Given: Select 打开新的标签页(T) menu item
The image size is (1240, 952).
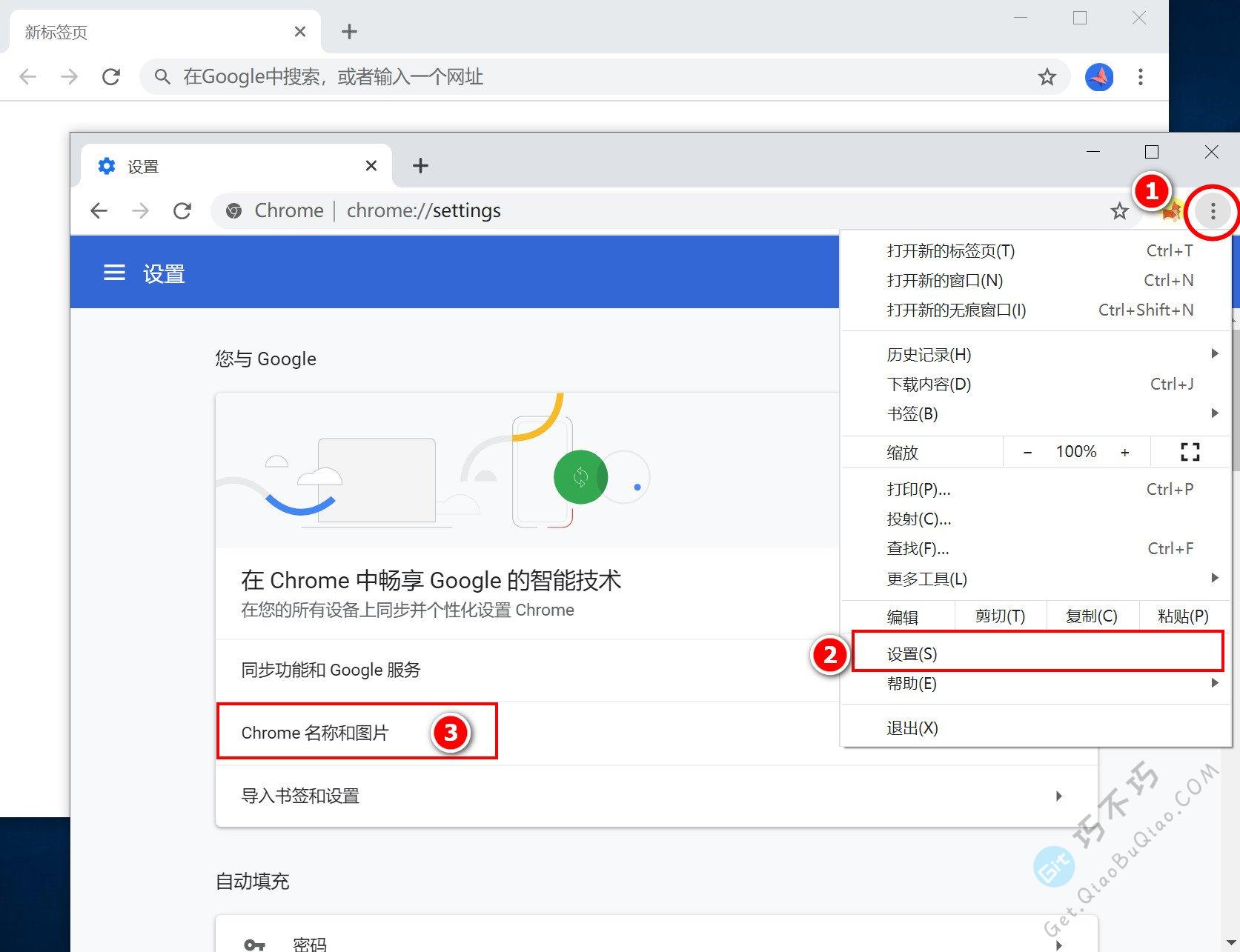Looking at the screenshot, I should coord(1036,251).
